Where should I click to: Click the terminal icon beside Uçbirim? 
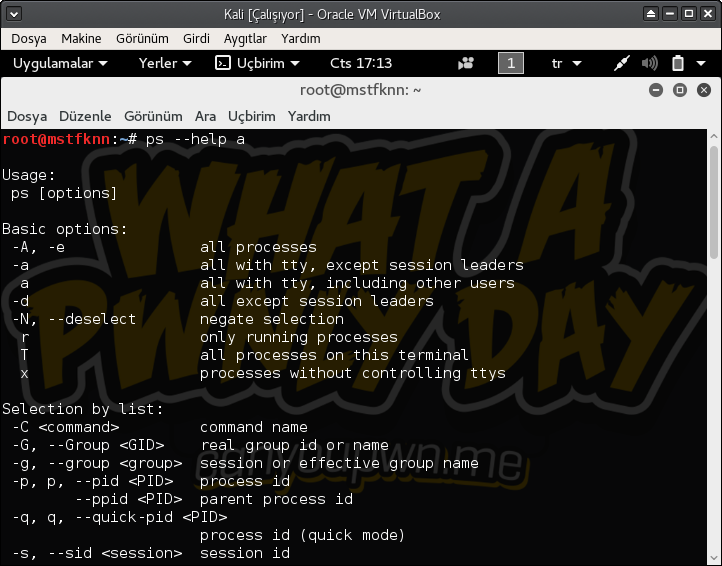pyautogui.click(x=223, y=63)
